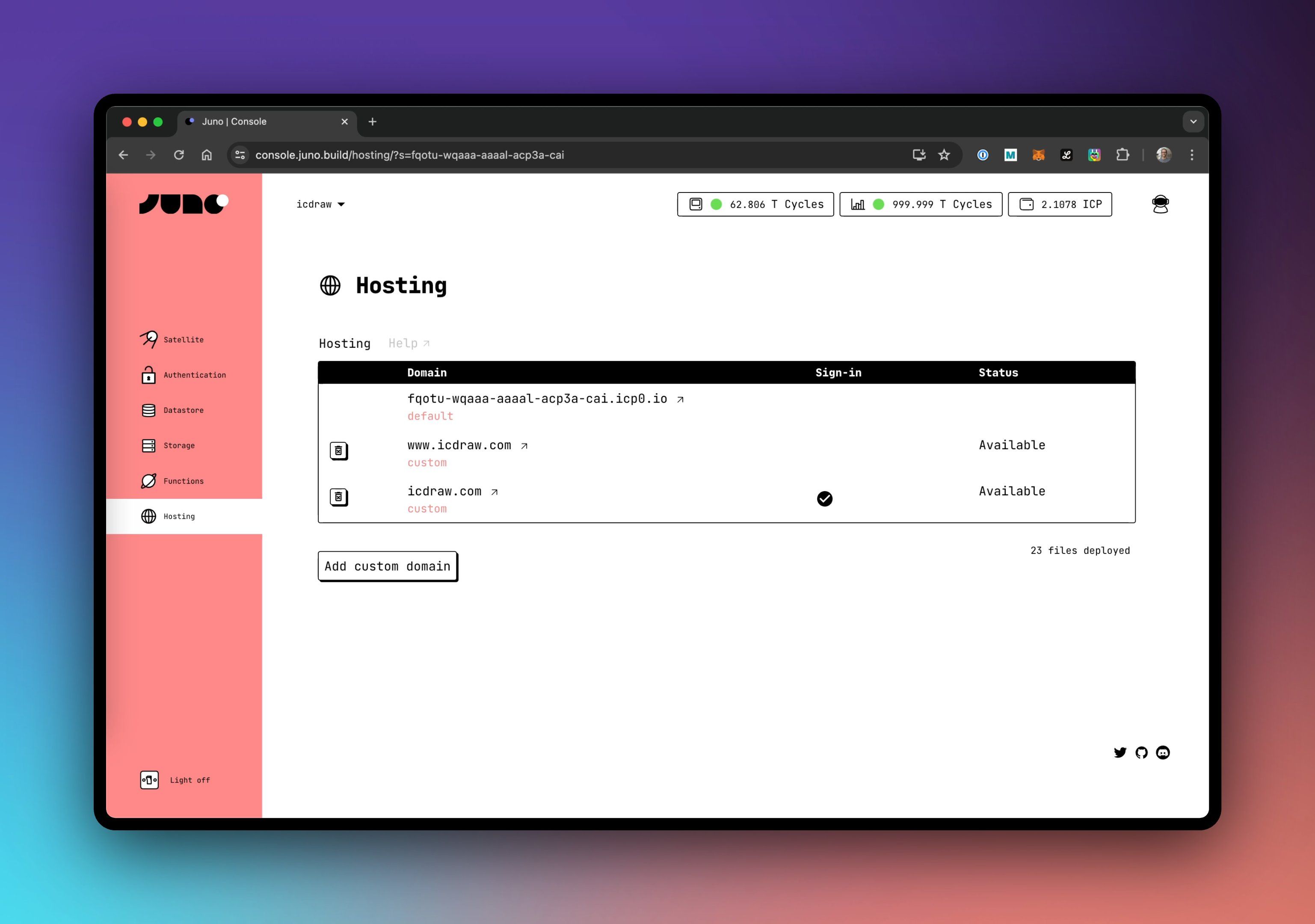Viewport: 1315px width, 924px height.
Task: Open the astronaut profile menu
Action: coord(1160,204)
